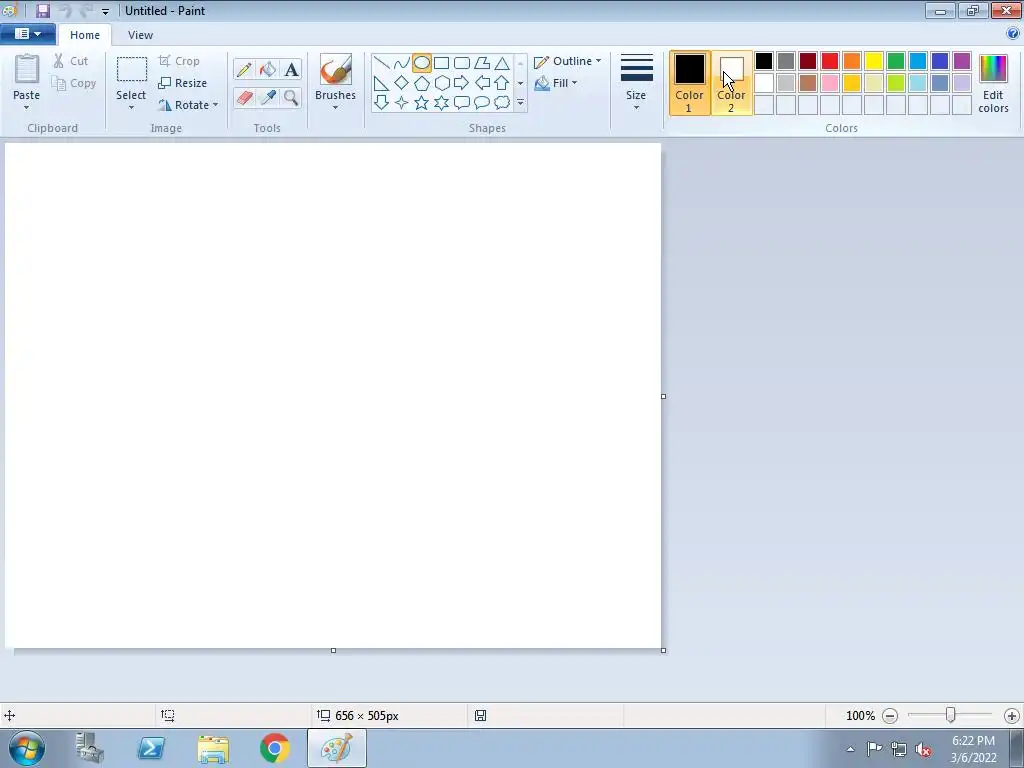This screenshot has height=768, width=1024.
Task: Open PowerShell from the taskbar
Action: pyautogui.click(x=151, y=748)
